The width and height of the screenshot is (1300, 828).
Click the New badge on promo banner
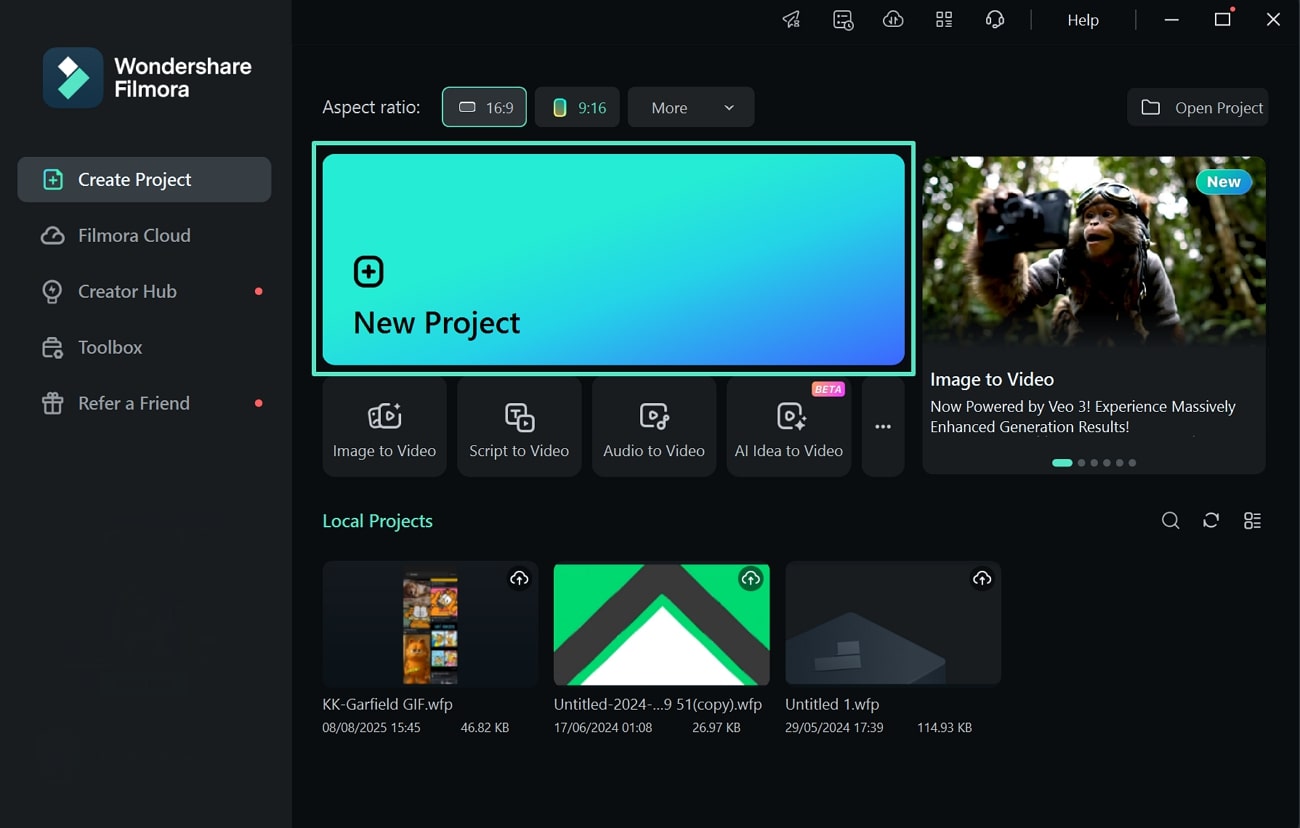coord(1223,182)
